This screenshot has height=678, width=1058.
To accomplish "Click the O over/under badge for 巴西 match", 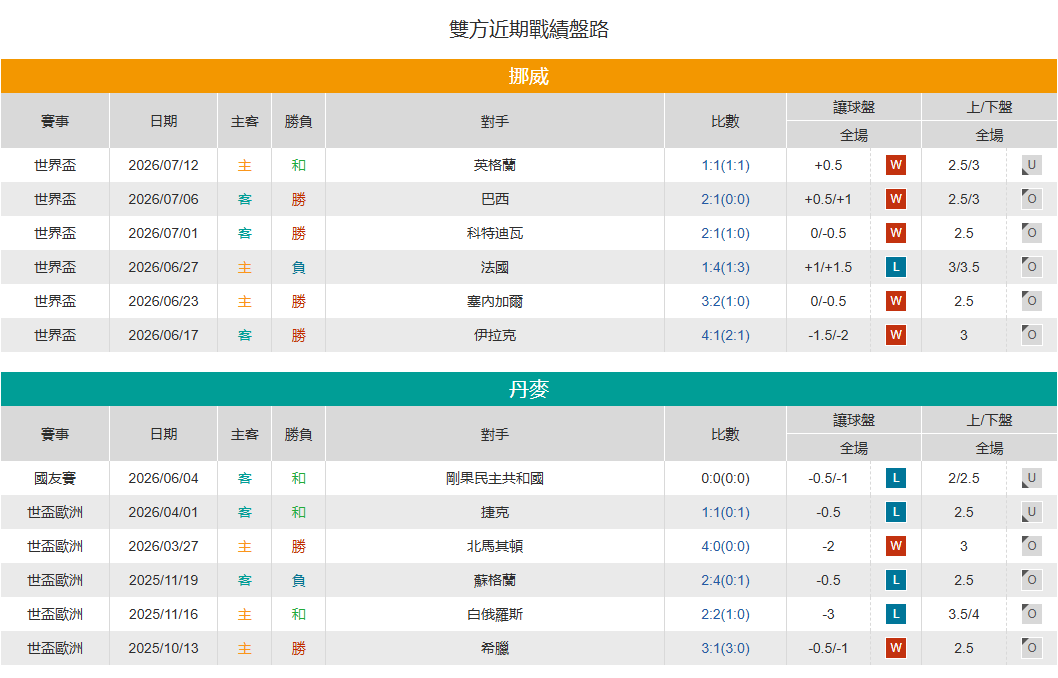I will pos(1032,199).
